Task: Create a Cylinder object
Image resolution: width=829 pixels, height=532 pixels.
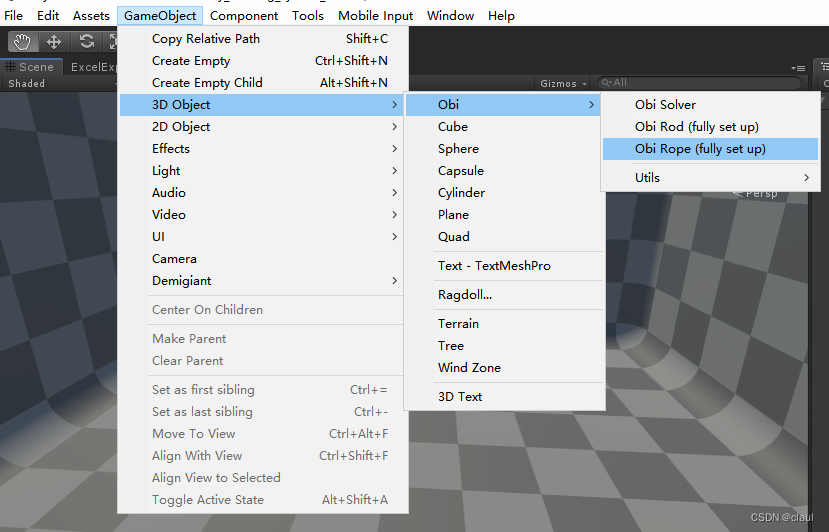Action: coord(503,192)
